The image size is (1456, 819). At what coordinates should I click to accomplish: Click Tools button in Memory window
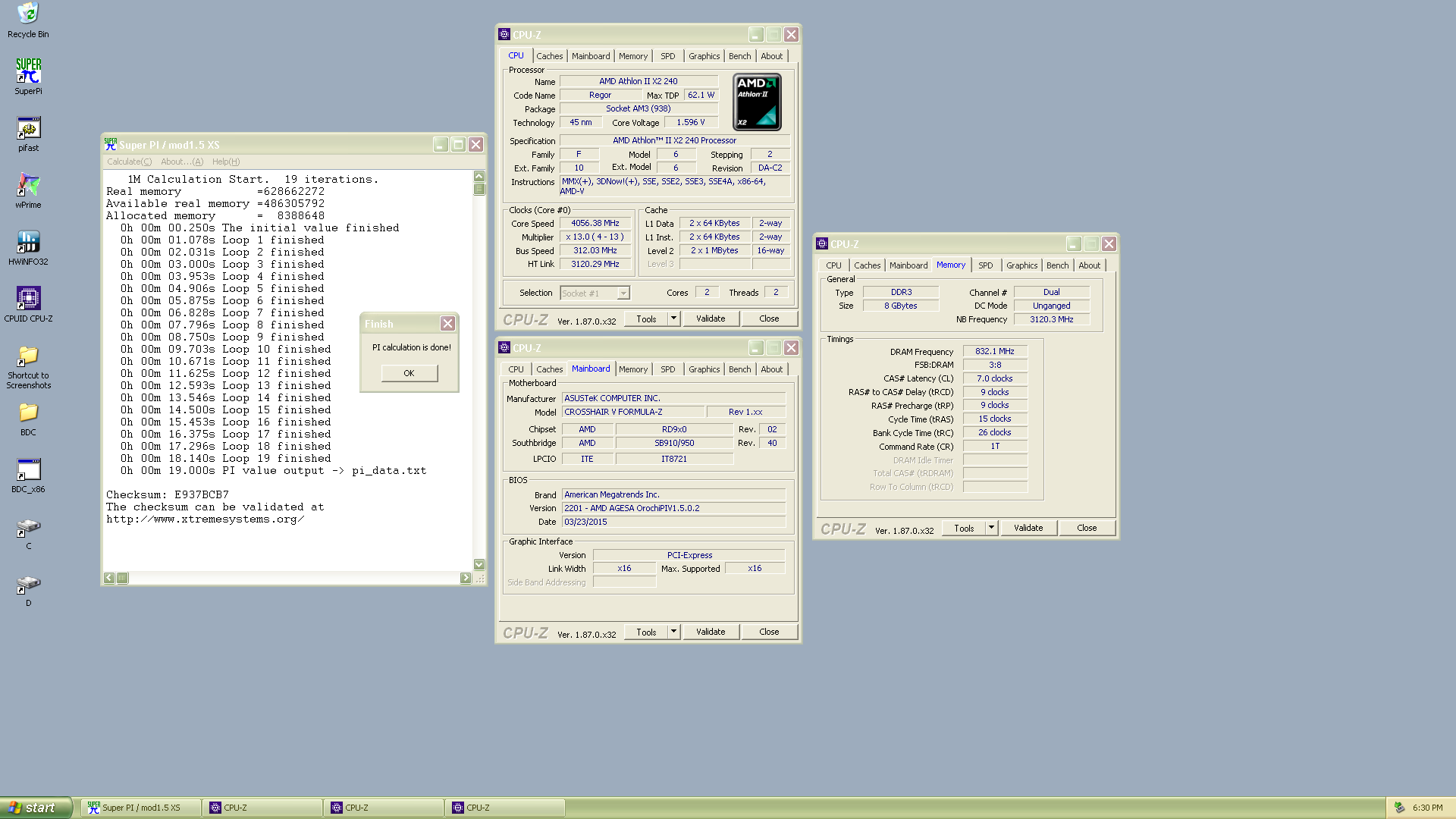coord(964,528)
